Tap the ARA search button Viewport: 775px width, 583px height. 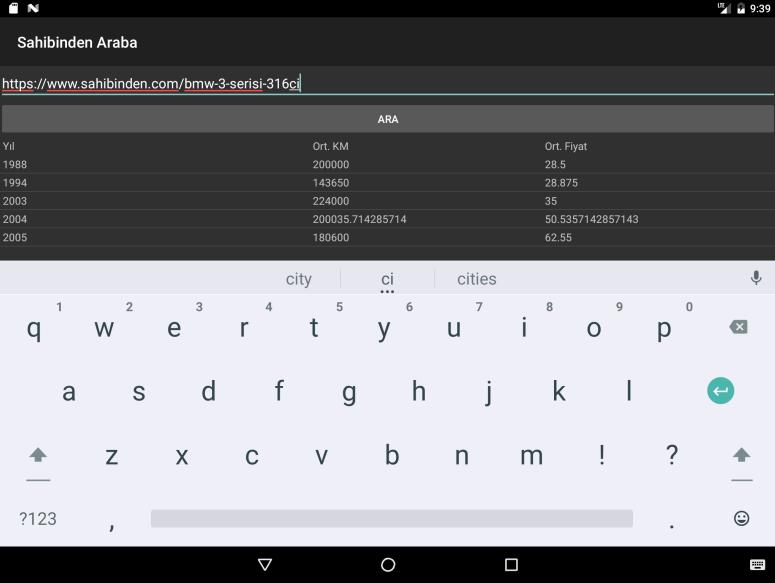coord(388,119)
